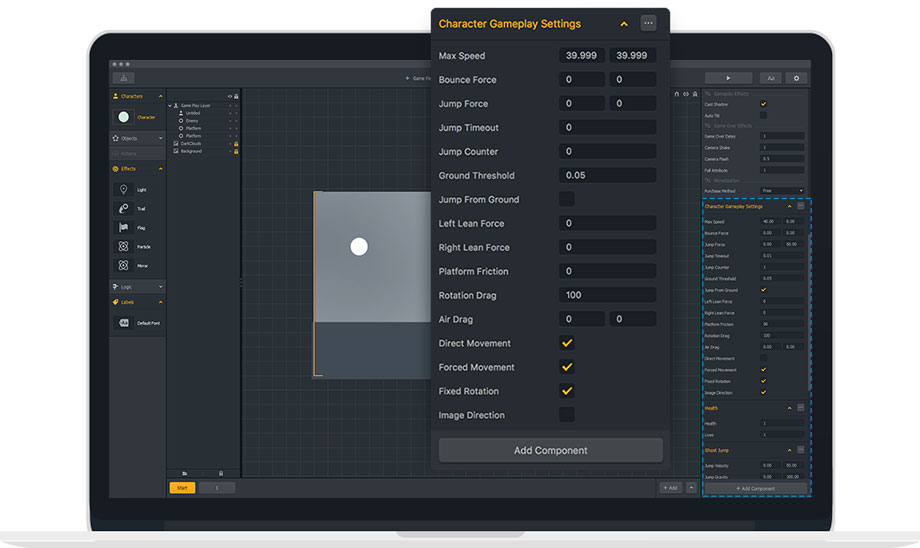Click the first Max Speed 39.999 field
920x548 pixels.
[x=581, y=55]
